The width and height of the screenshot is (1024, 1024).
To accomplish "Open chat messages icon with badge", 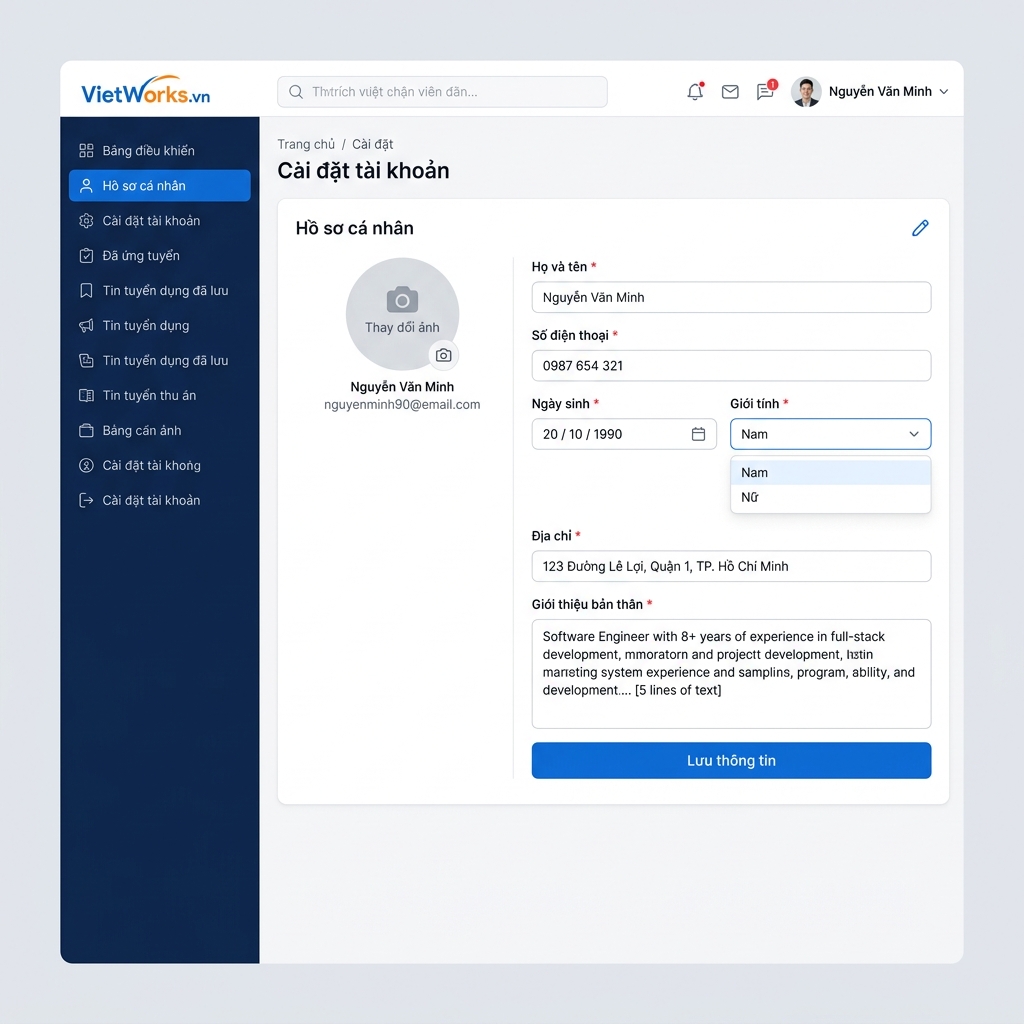I will (765, 92).
